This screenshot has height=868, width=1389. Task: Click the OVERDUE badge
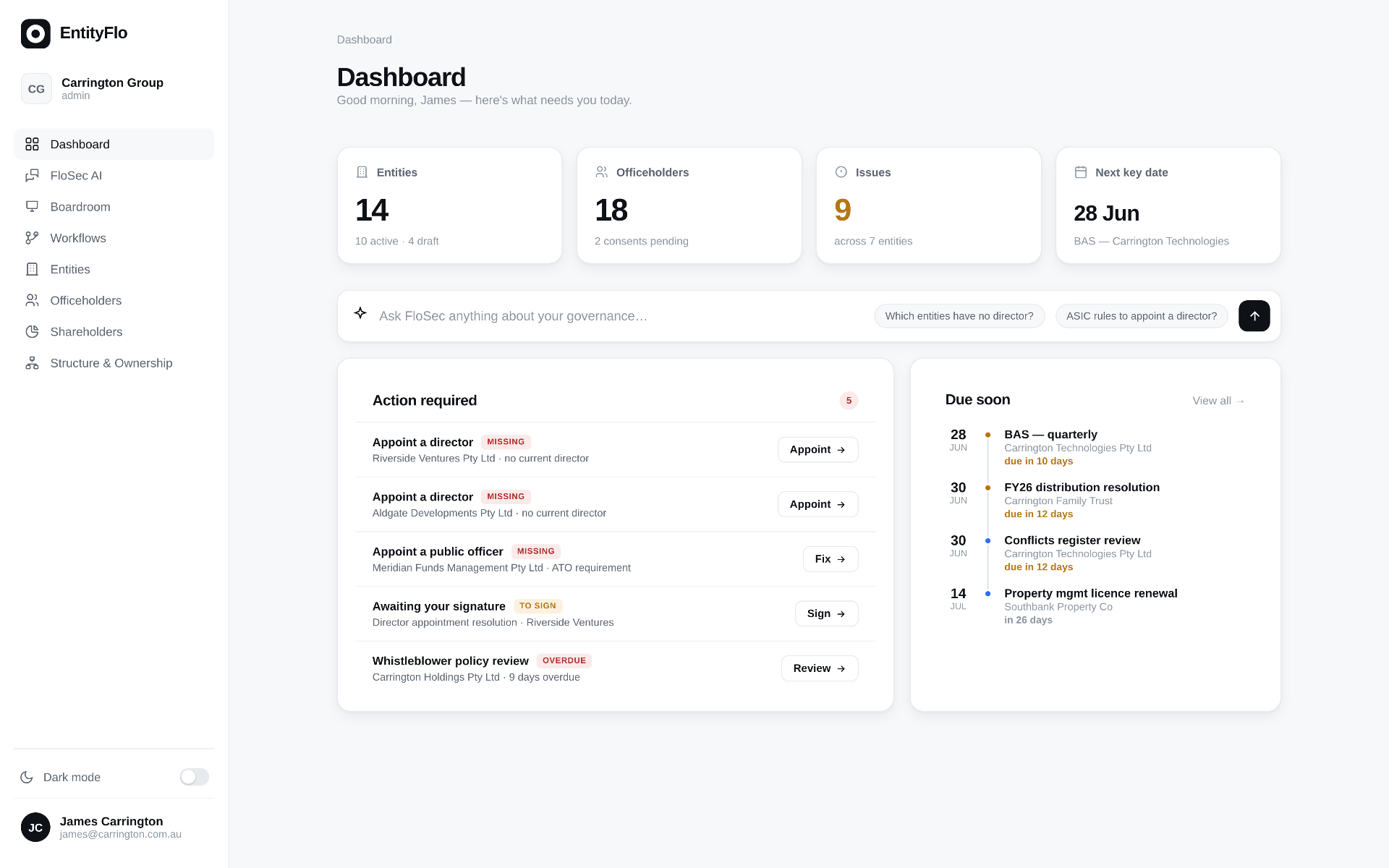pyautogui.click(x=564, y=661)
